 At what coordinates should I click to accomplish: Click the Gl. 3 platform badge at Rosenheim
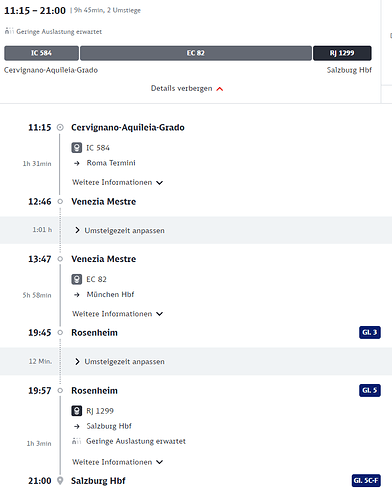coord(370,332)
